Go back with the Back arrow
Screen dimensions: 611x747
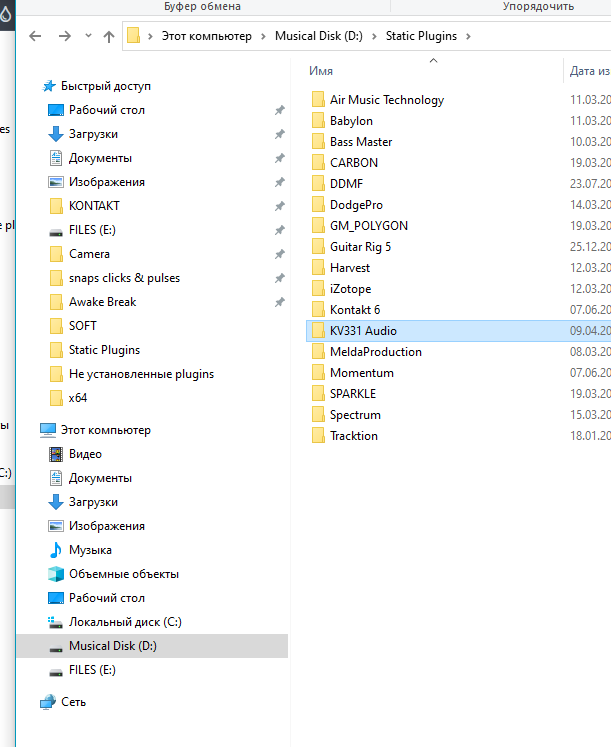(x=35, y=36)
